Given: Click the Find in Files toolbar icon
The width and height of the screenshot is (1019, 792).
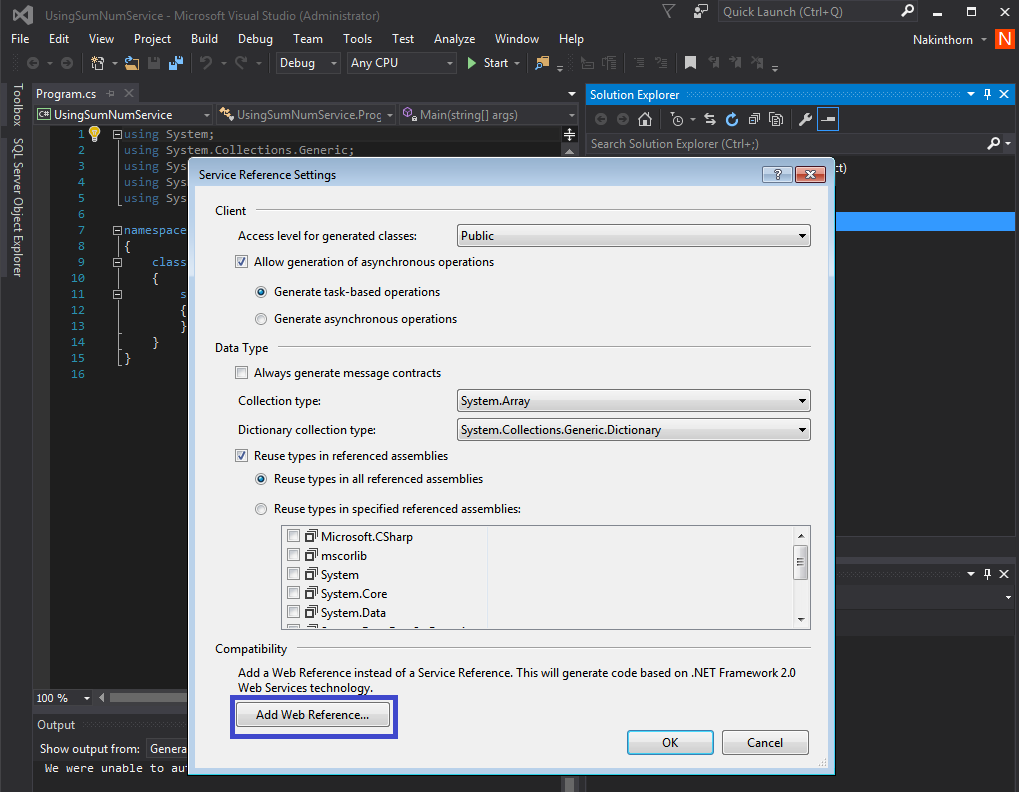Looking at the screenshot, I should 541,63.
